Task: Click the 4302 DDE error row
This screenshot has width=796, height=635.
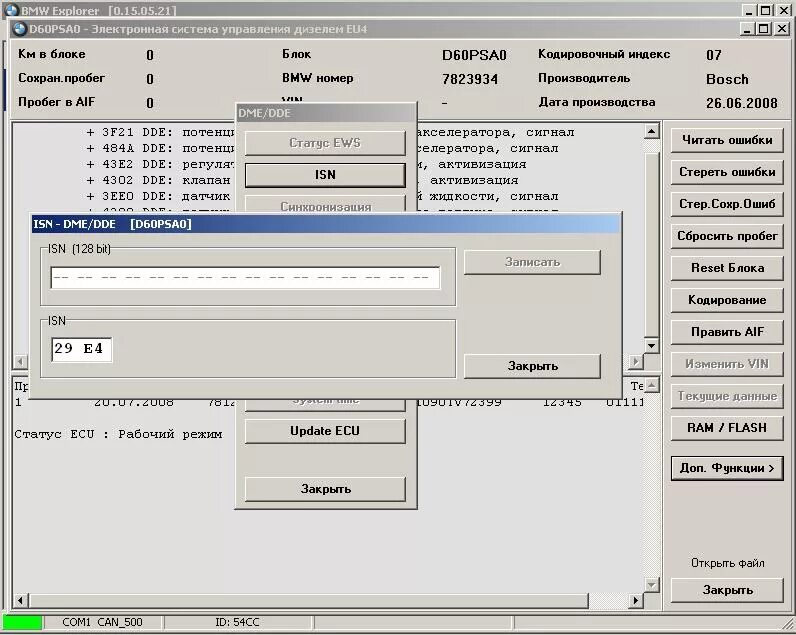Action: coord(302,181)
